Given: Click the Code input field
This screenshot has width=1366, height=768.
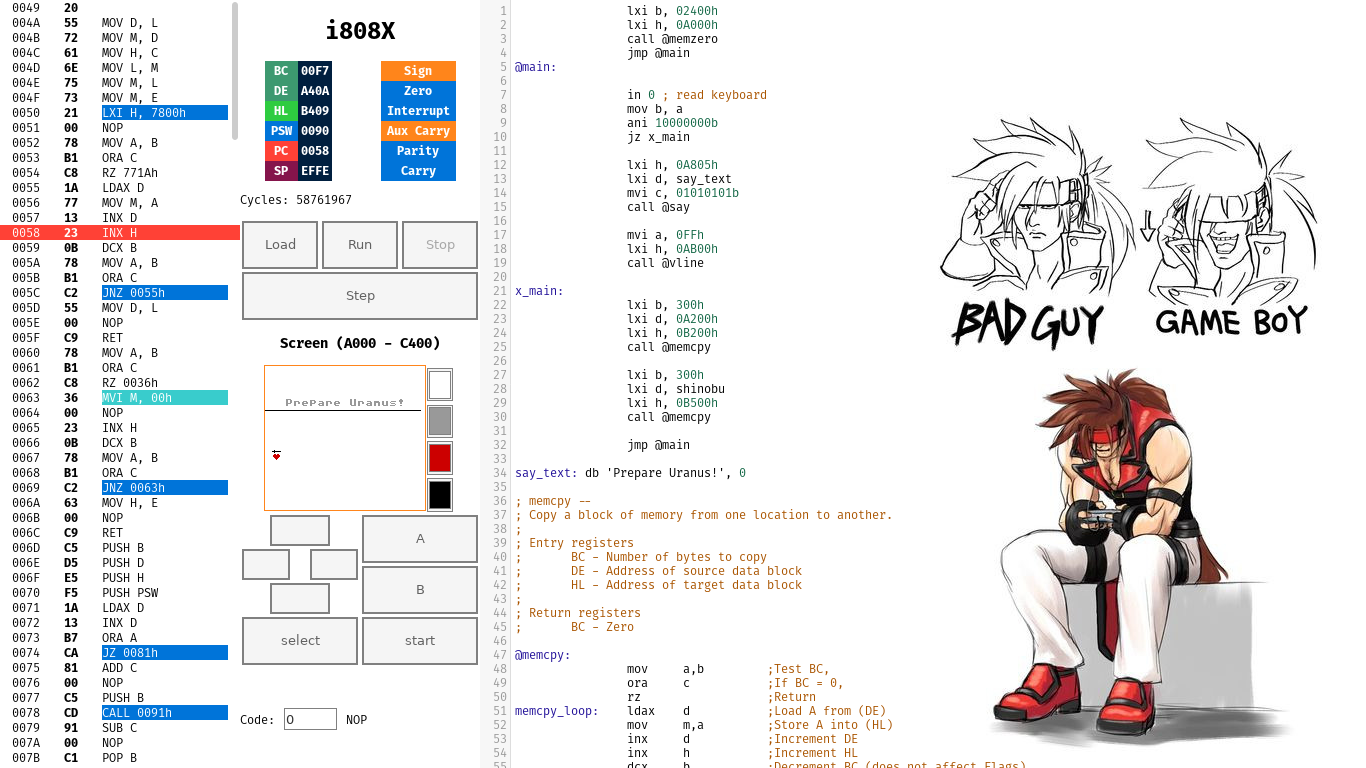Looking at the screenshot, I should pyautogui.click(x=310, y=719).
